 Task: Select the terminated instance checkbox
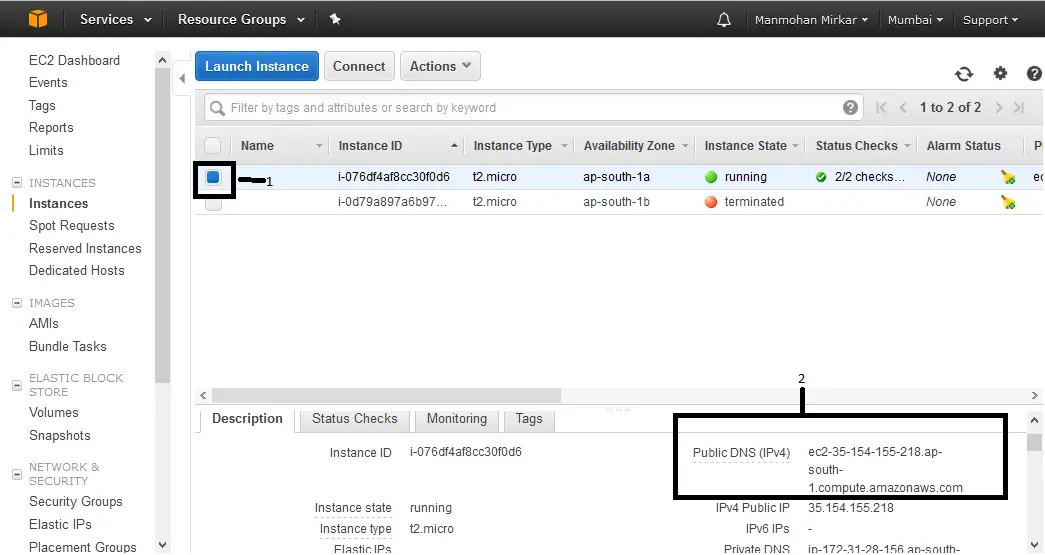[x=213, y=205]
